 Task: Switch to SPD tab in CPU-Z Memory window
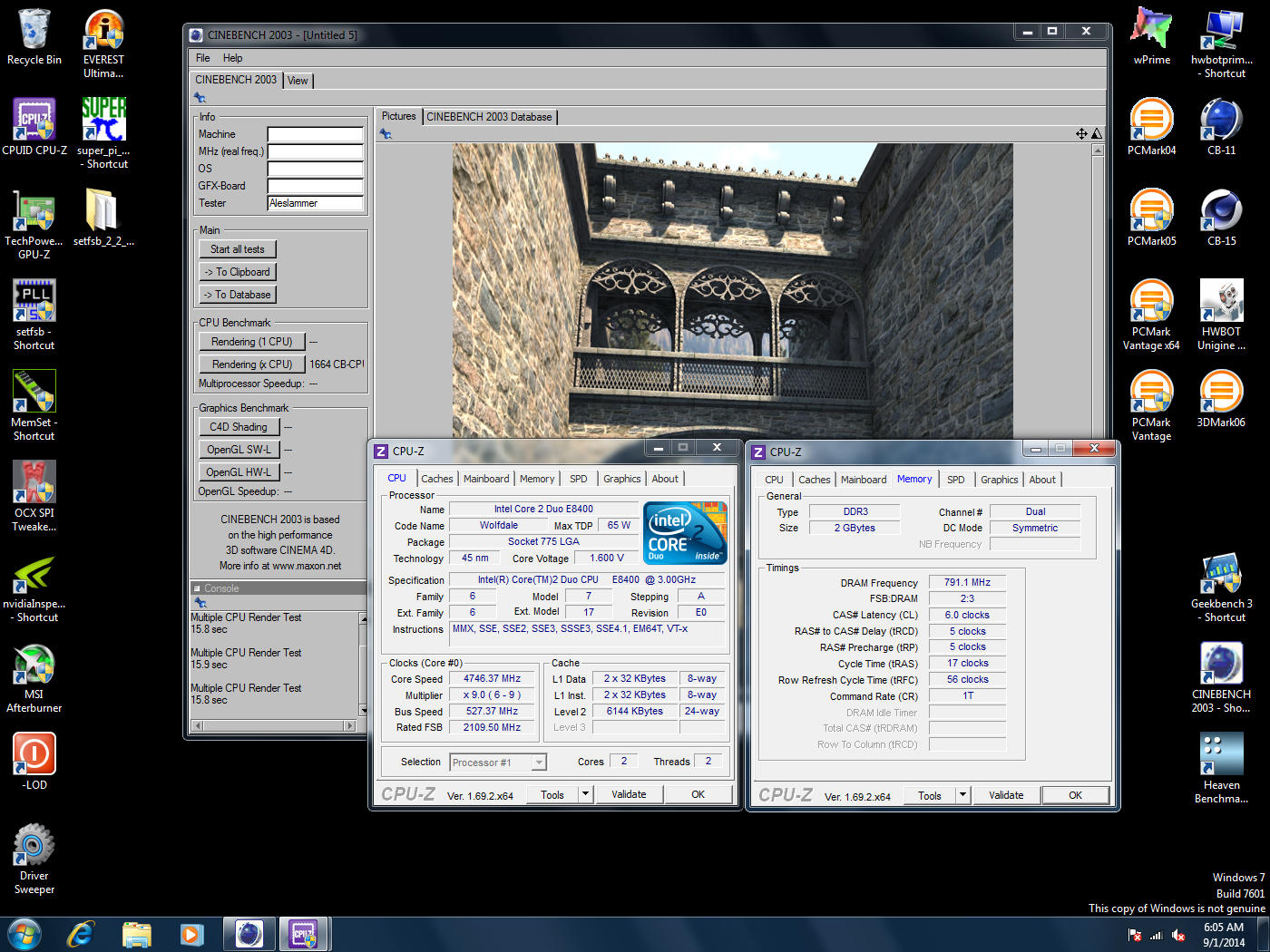pos(956,480)
